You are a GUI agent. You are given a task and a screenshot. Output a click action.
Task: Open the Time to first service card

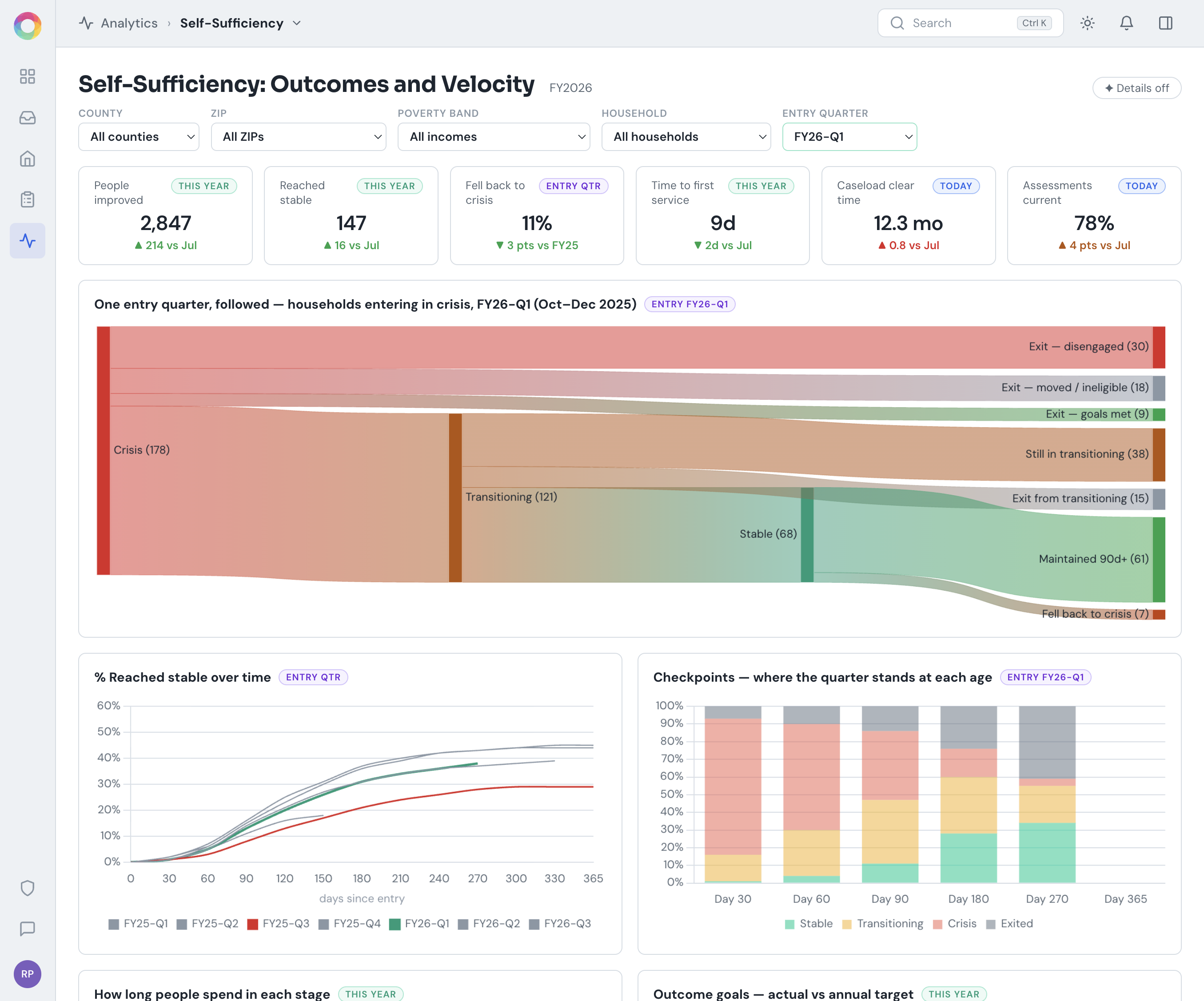(x=722, y=215)
